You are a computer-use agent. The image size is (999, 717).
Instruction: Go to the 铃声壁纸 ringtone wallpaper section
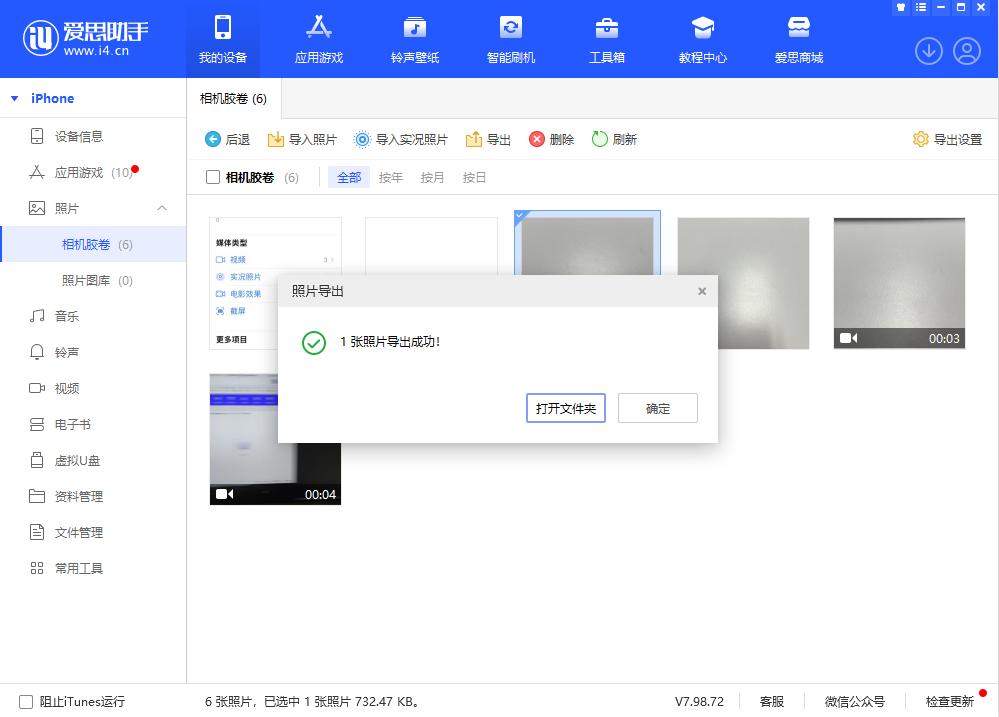[414, 38]
